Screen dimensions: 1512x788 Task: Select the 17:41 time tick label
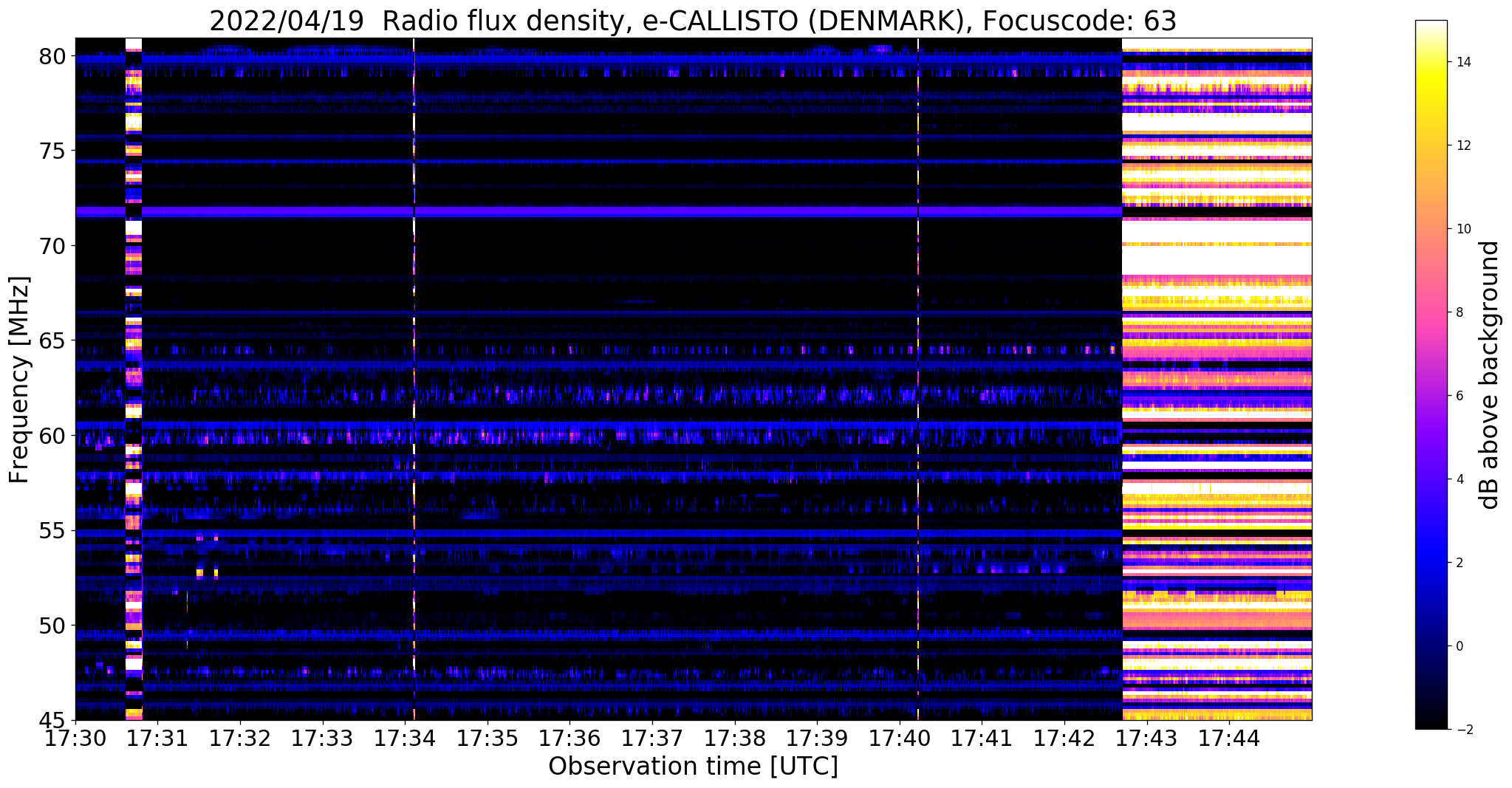[982, 738]
